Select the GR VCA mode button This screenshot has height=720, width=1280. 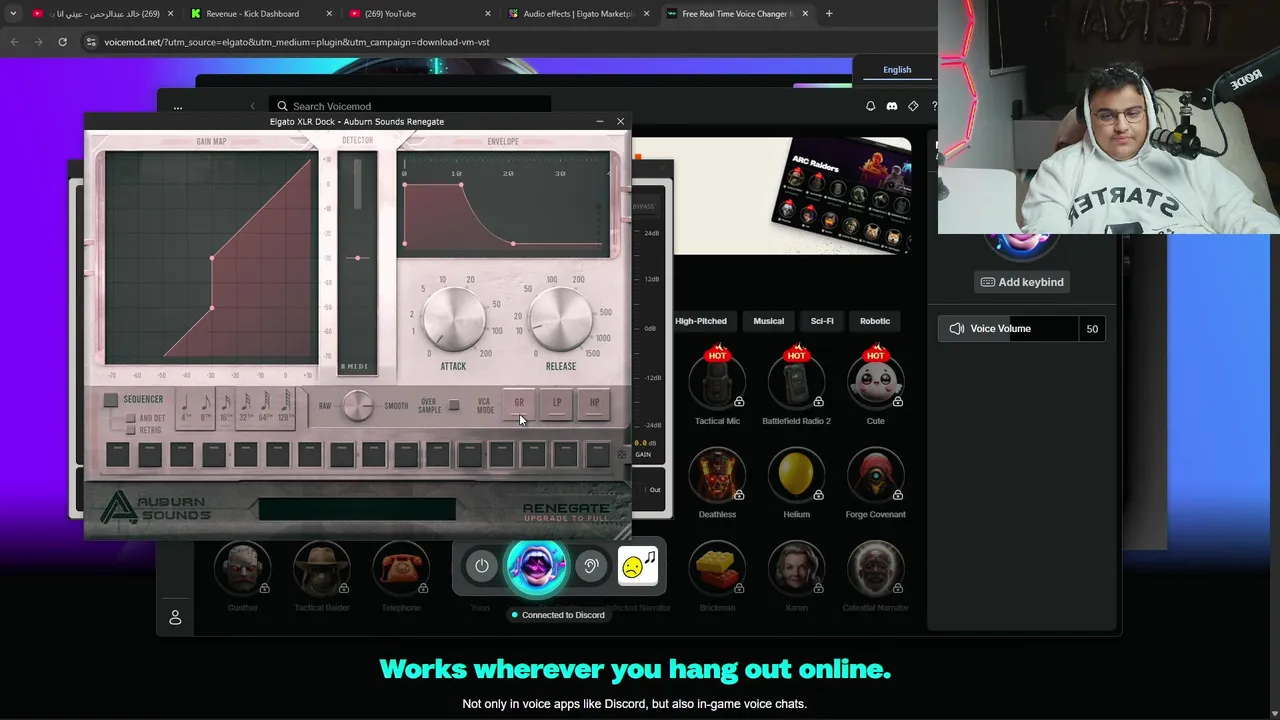[x=519, y=403]
